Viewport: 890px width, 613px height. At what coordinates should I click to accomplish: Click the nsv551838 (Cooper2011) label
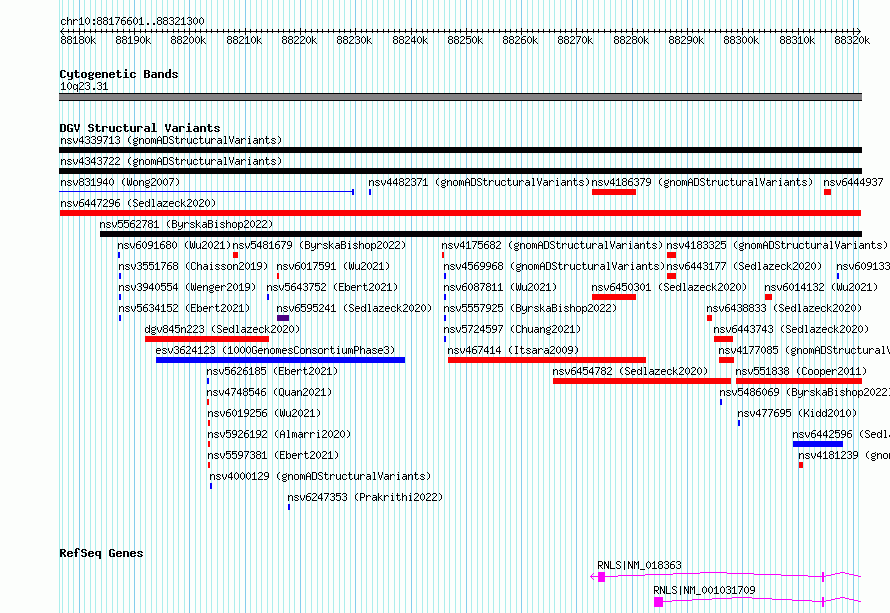801,371
